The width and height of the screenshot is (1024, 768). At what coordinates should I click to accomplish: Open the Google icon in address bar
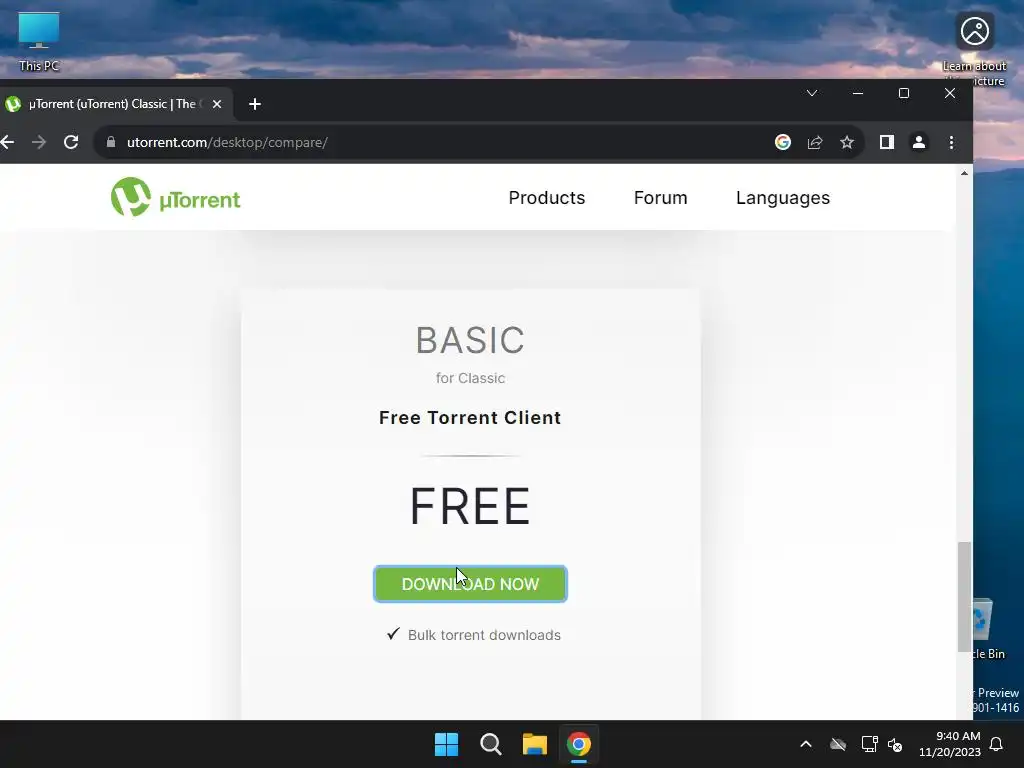pos(782,142)
